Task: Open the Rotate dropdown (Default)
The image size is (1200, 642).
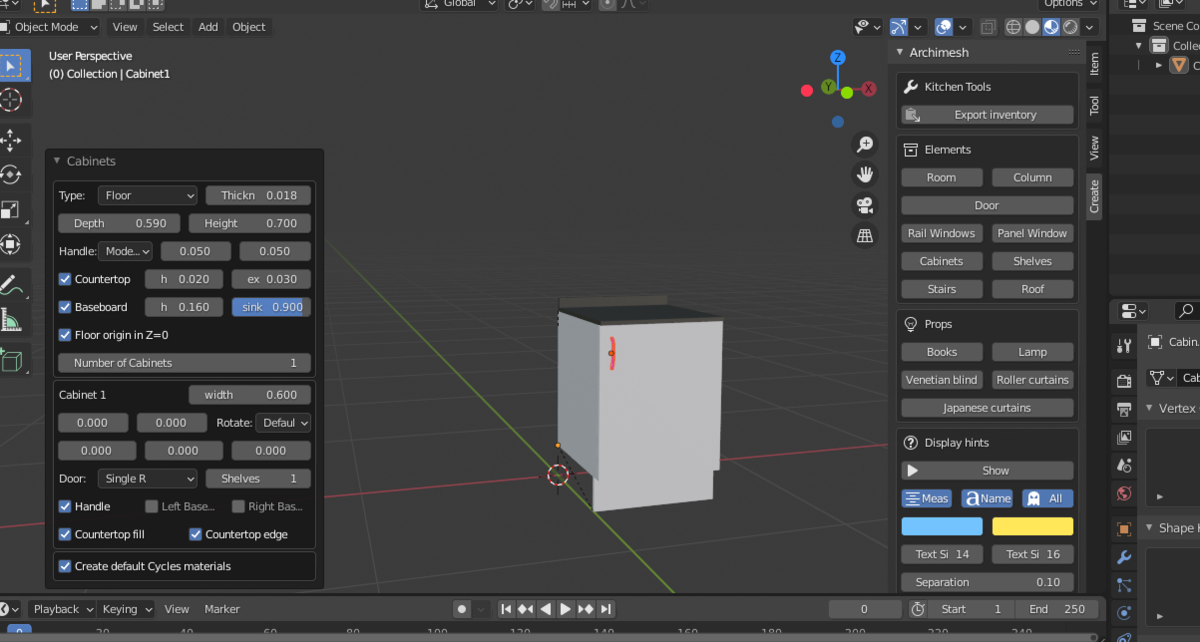Action: tap(283, 423)
